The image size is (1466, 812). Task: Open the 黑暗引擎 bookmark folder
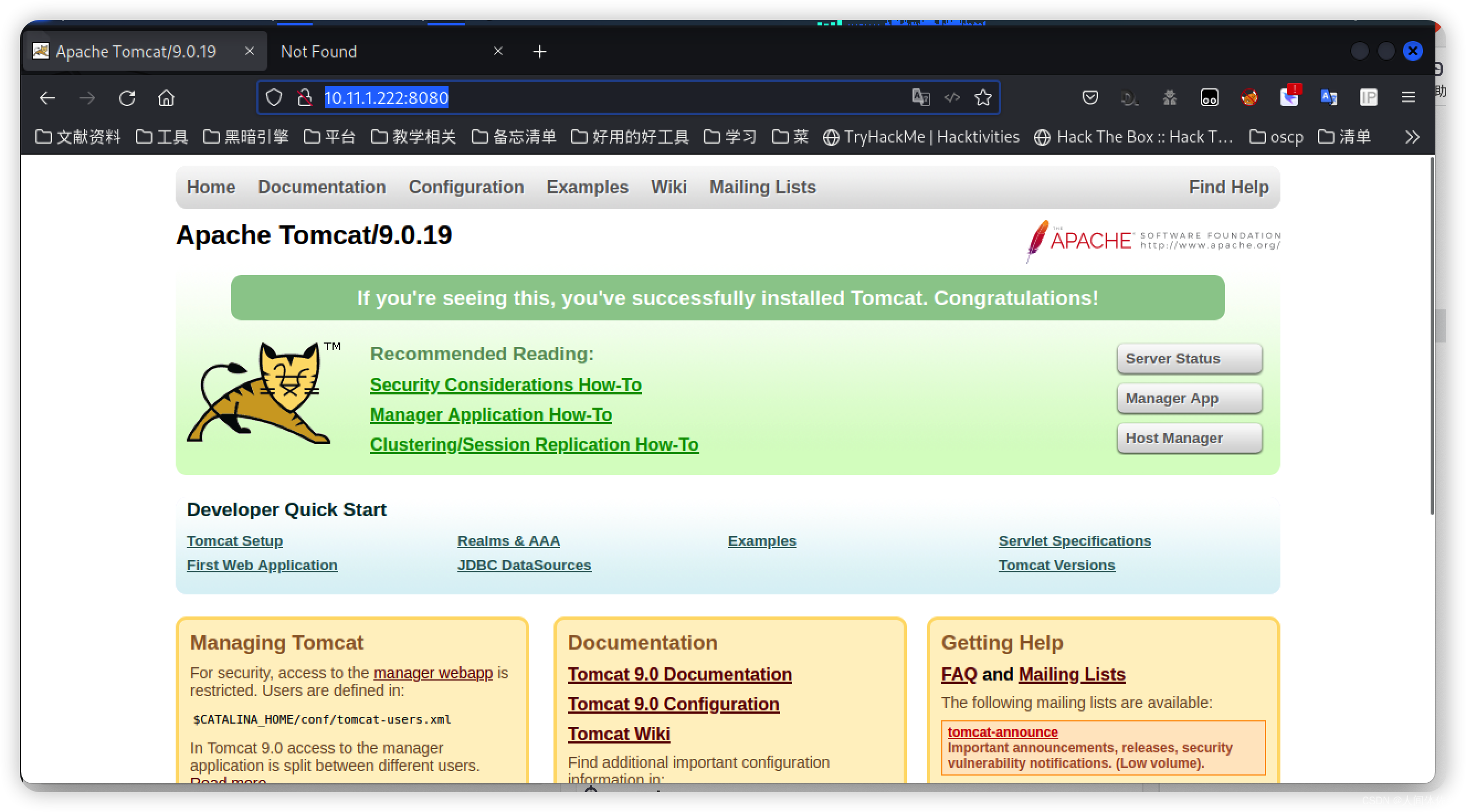coord(246,137)
